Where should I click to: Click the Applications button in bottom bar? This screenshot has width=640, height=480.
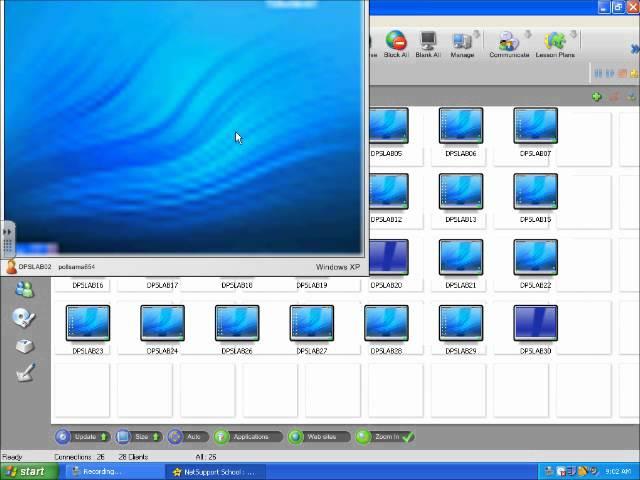point(248,437)
